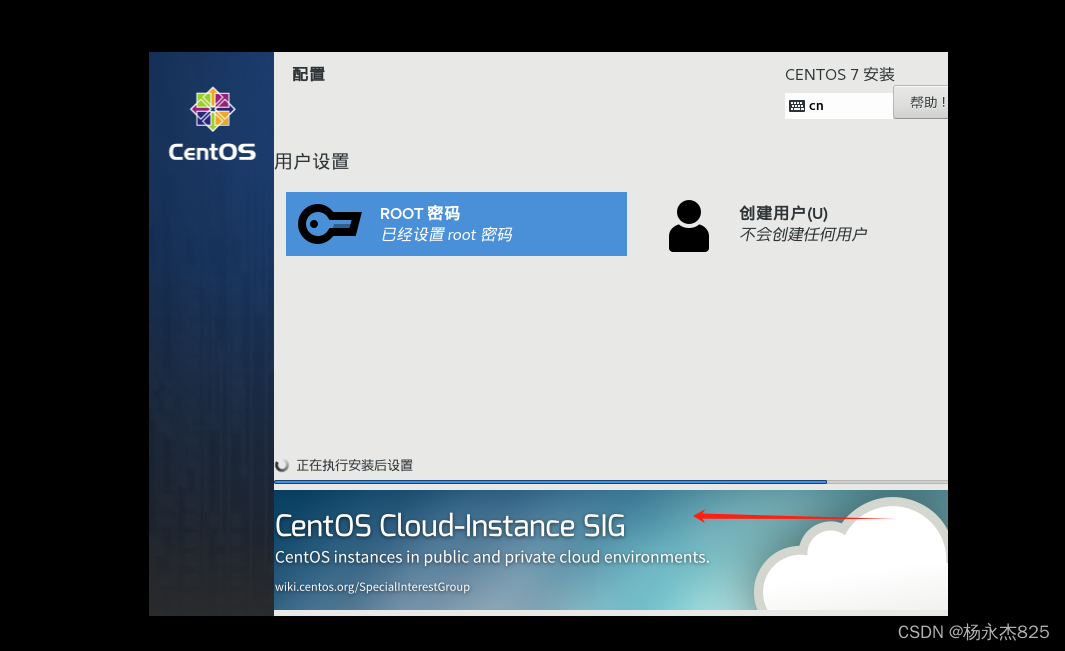1065x651 pixels.
Task: Click the CentOS wordmark text in sidebar
Action: 212,152
